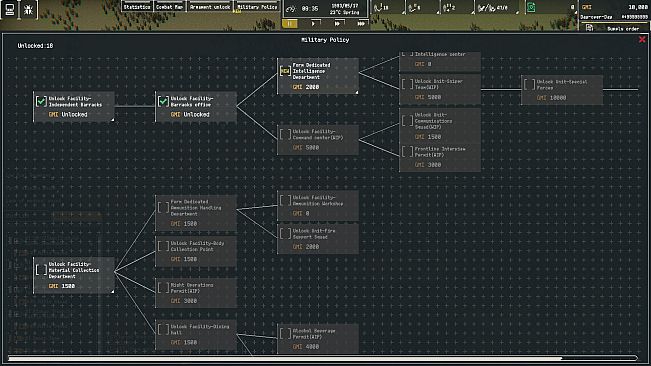Check Frontline Interview Permit box
Image resolution: width=651 pixels, height=366 pixels.
tap(407, 151)
